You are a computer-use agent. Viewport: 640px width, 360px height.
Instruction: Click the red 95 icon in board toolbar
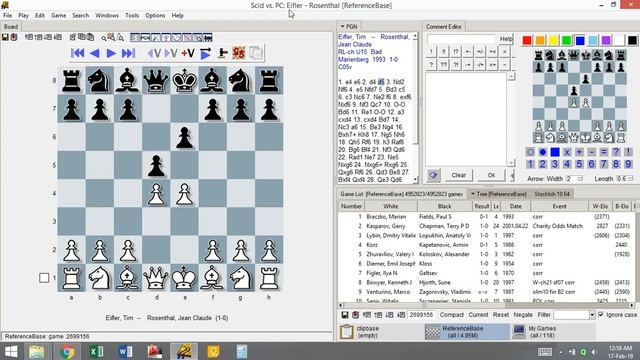(239, 53)
